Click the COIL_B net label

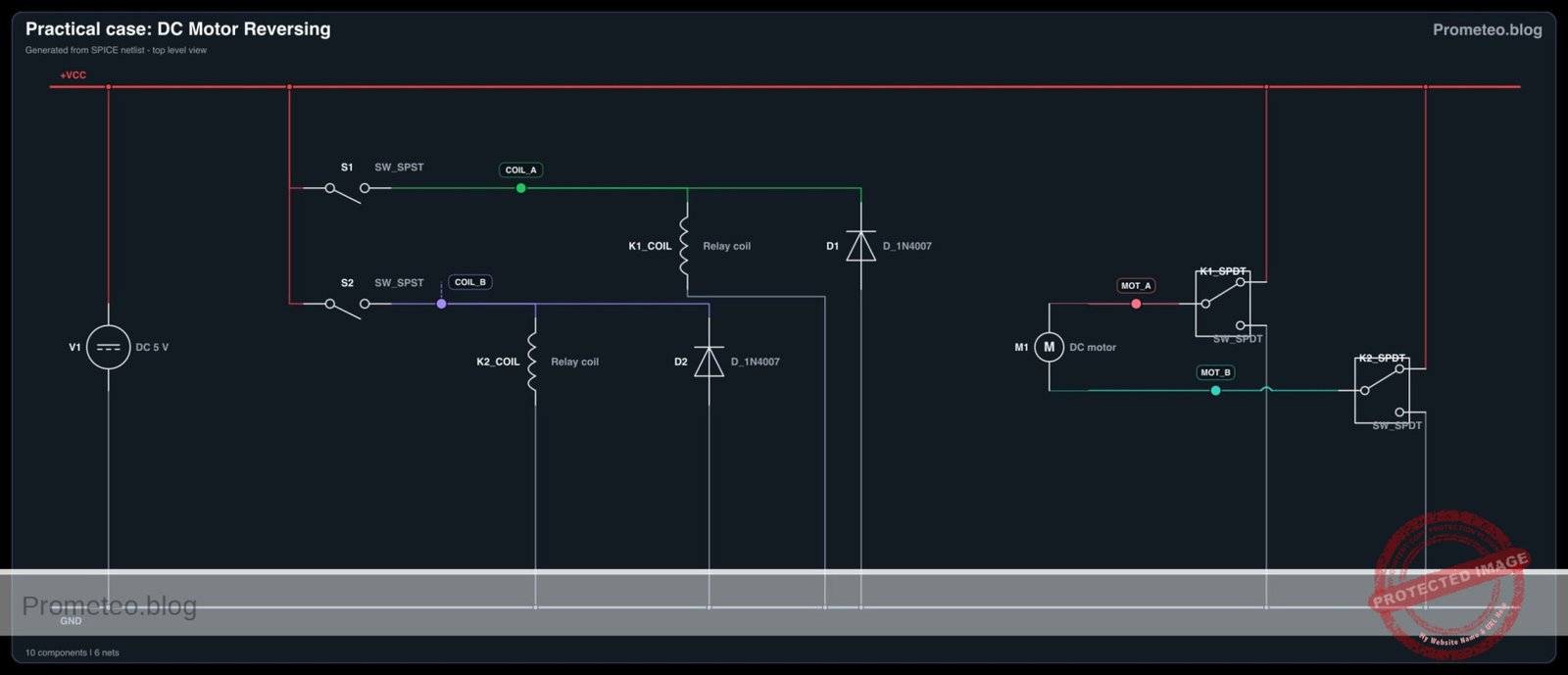470,282
